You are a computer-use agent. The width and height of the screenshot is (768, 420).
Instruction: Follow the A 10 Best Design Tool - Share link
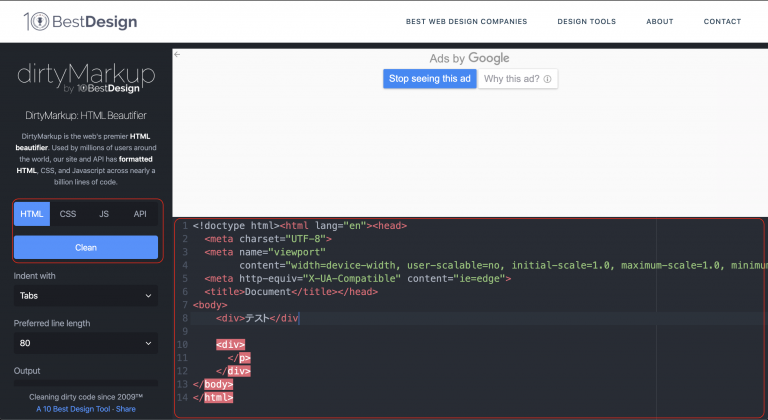[86, 409]
